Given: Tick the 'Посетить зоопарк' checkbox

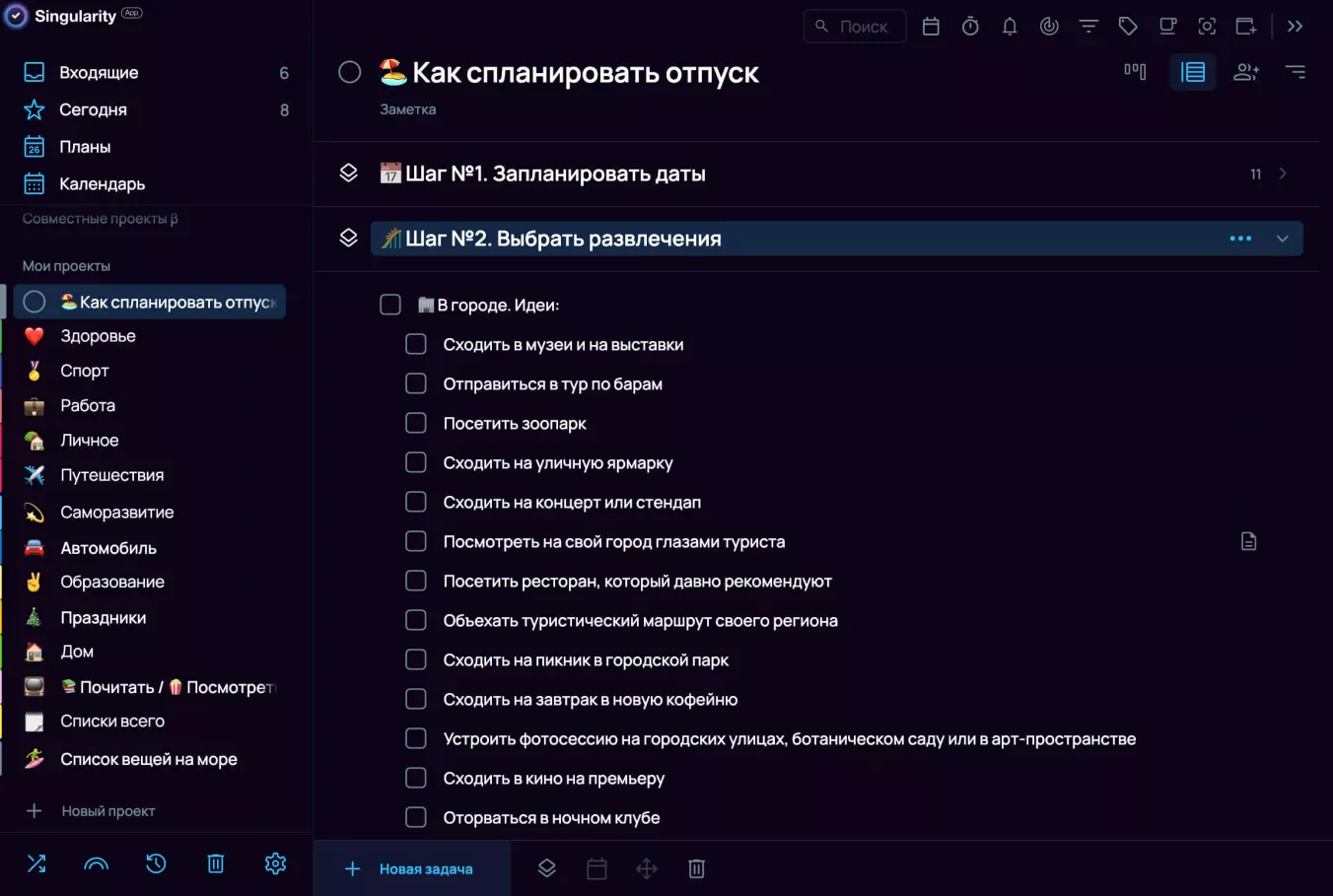Looking at the screenshot, I should click(416, 423).
